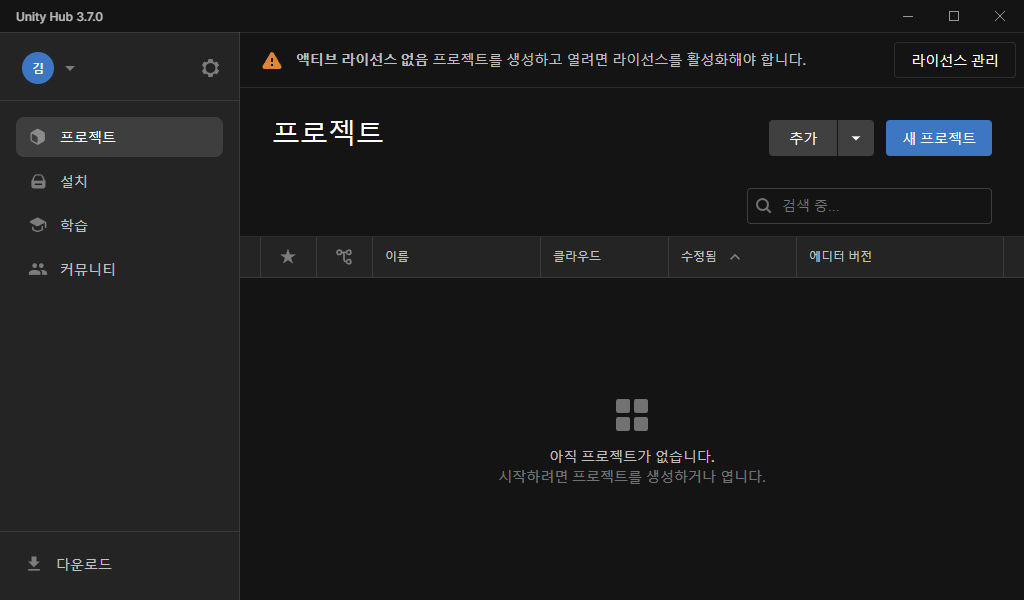Click the 커뮤니티 people icon
This screenshot has height=600, width=1024.
tap(38, 269)
